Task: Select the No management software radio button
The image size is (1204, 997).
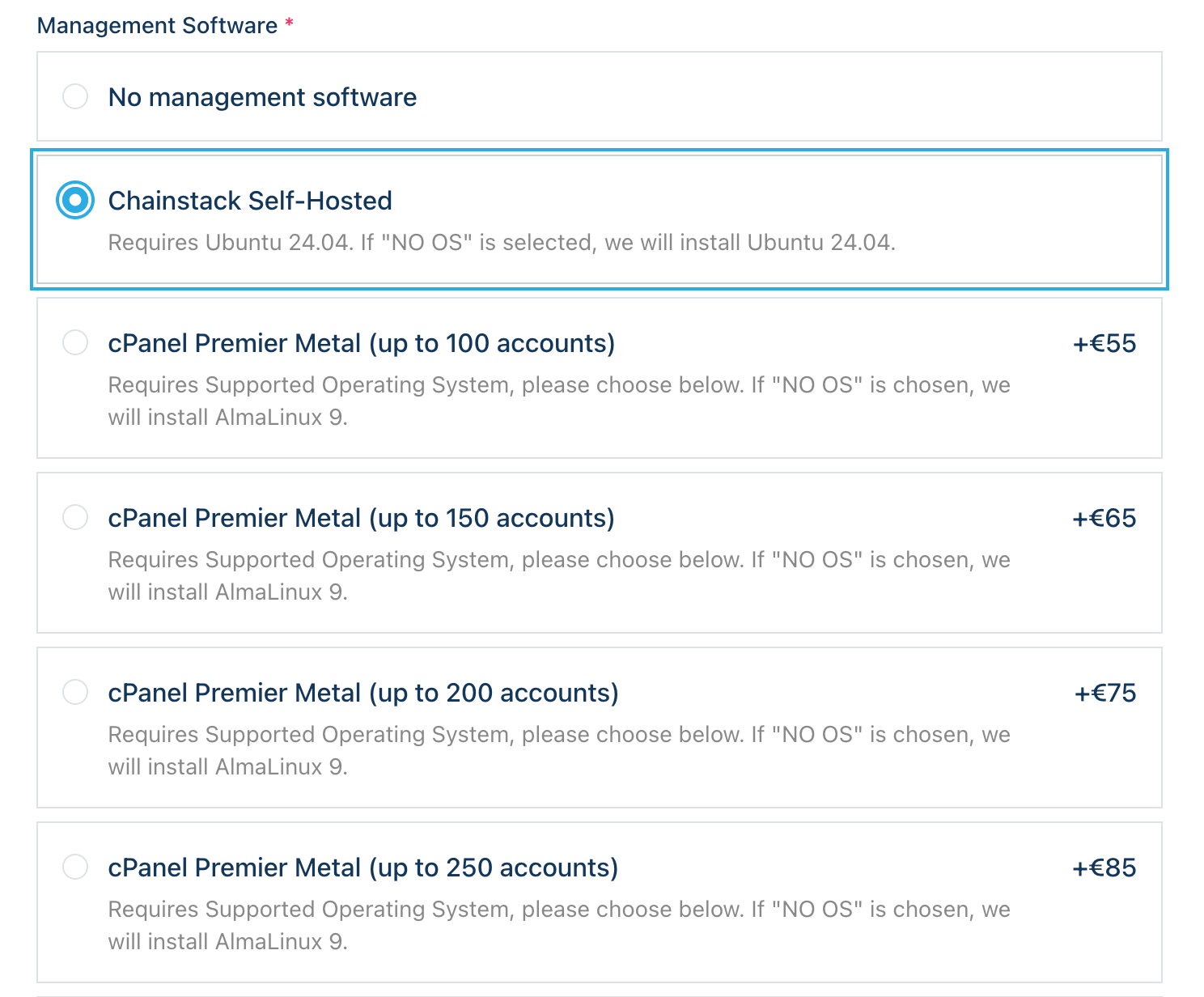Action: click(75, 97)
